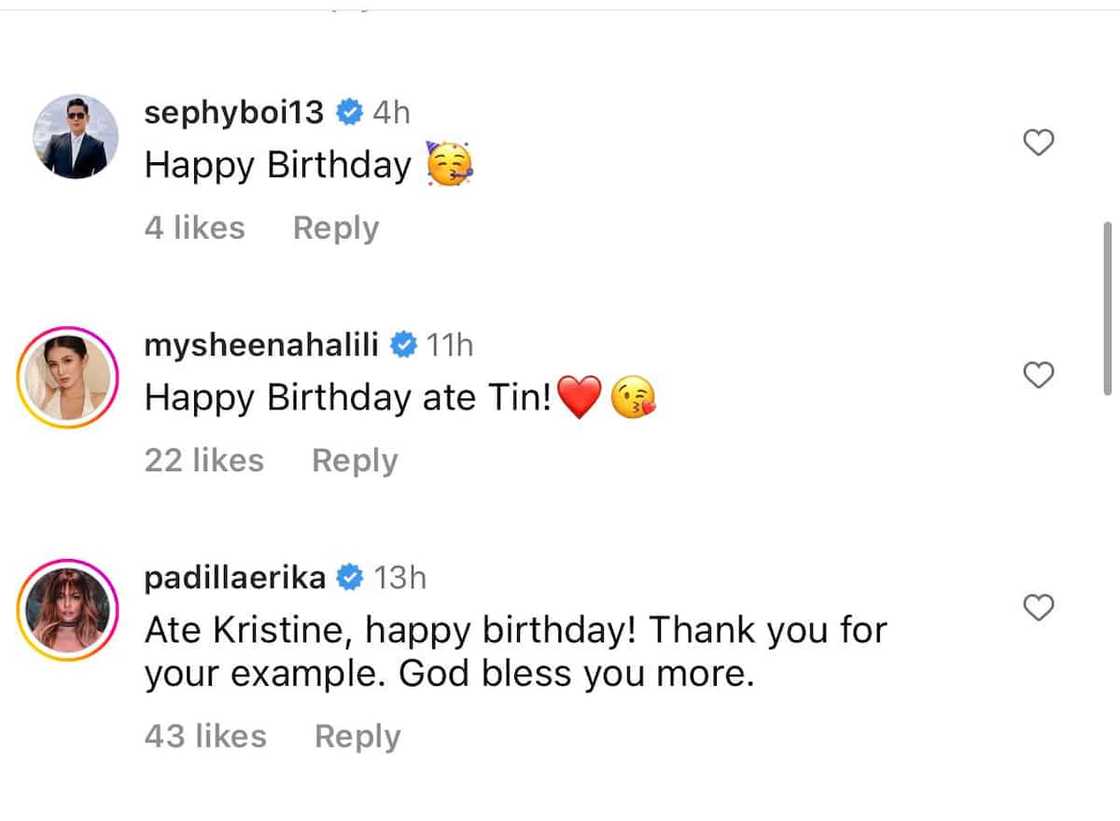Reply to sephyboi13's comment
Screen dimensions: 1120x821
click(x=336, y=228)
